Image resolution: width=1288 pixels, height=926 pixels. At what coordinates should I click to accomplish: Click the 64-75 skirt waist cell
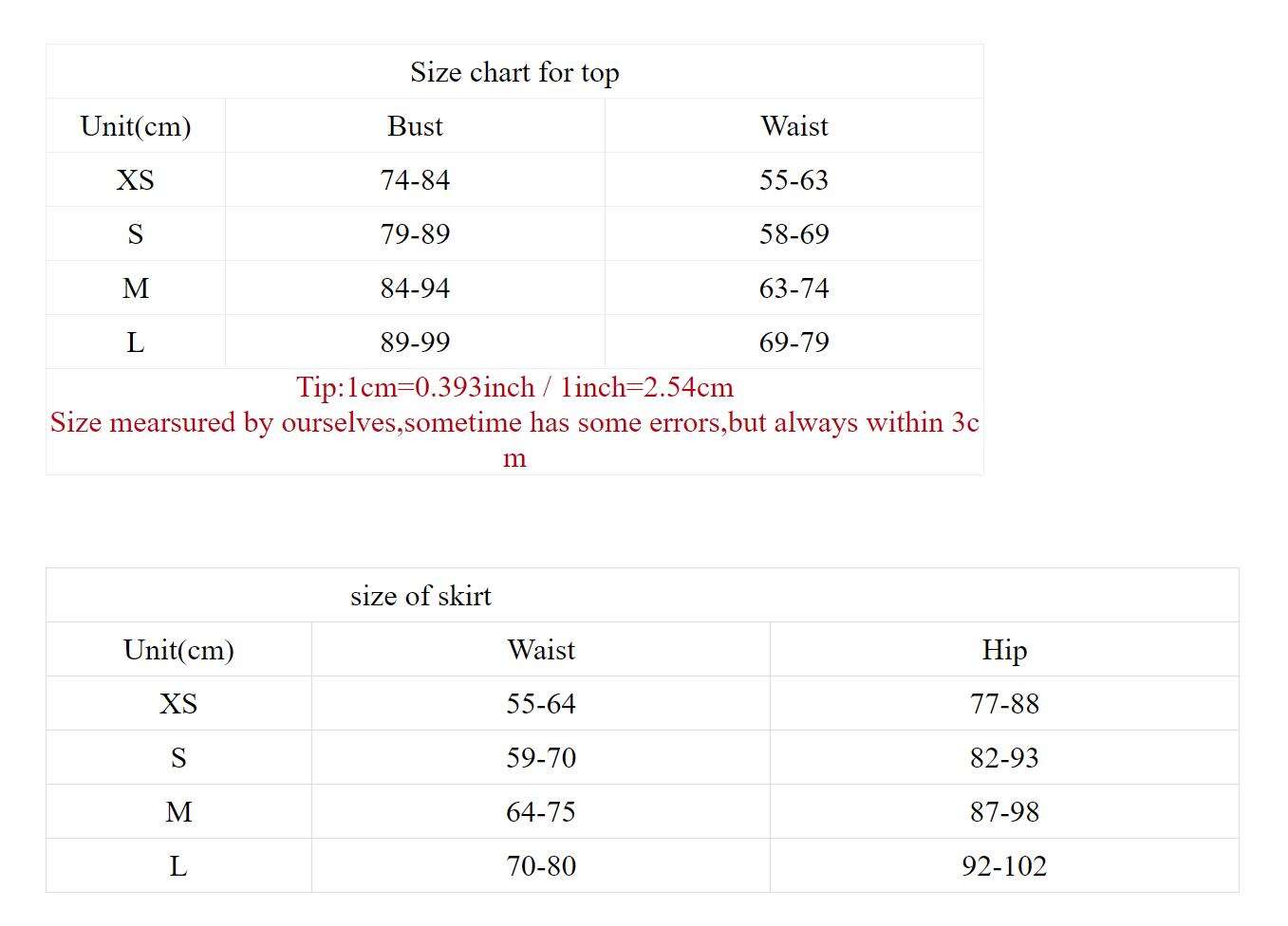[541, 812]
